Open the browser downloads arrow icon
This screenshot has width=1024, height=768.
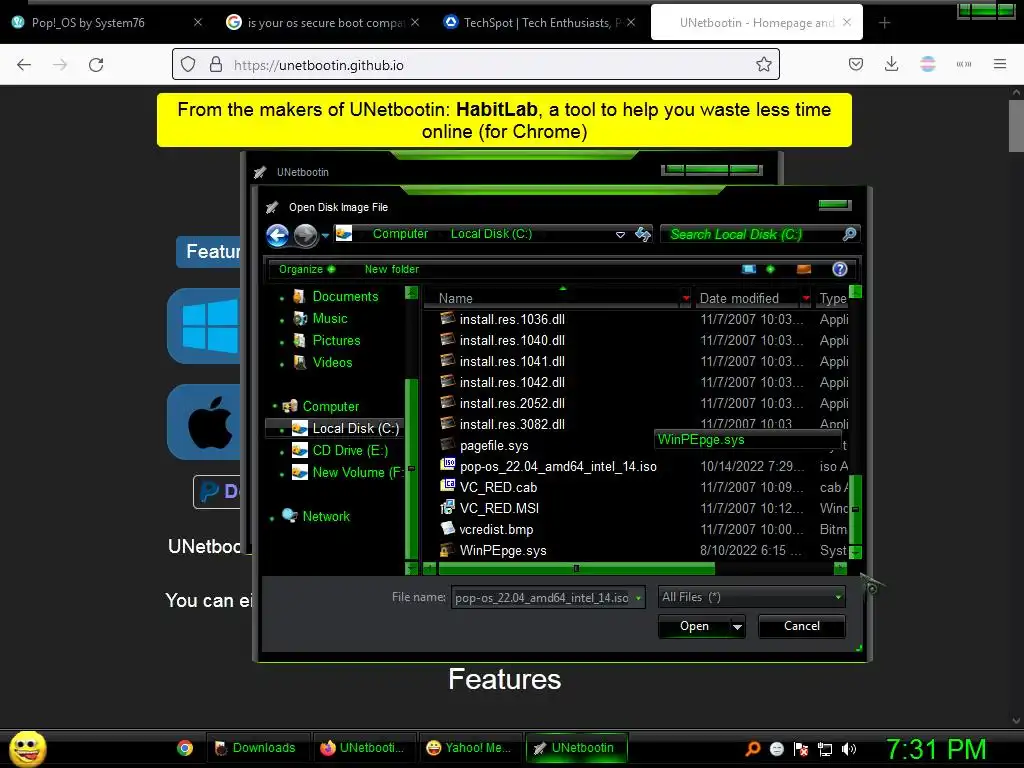pyautogui.click(x=891, y=64)
